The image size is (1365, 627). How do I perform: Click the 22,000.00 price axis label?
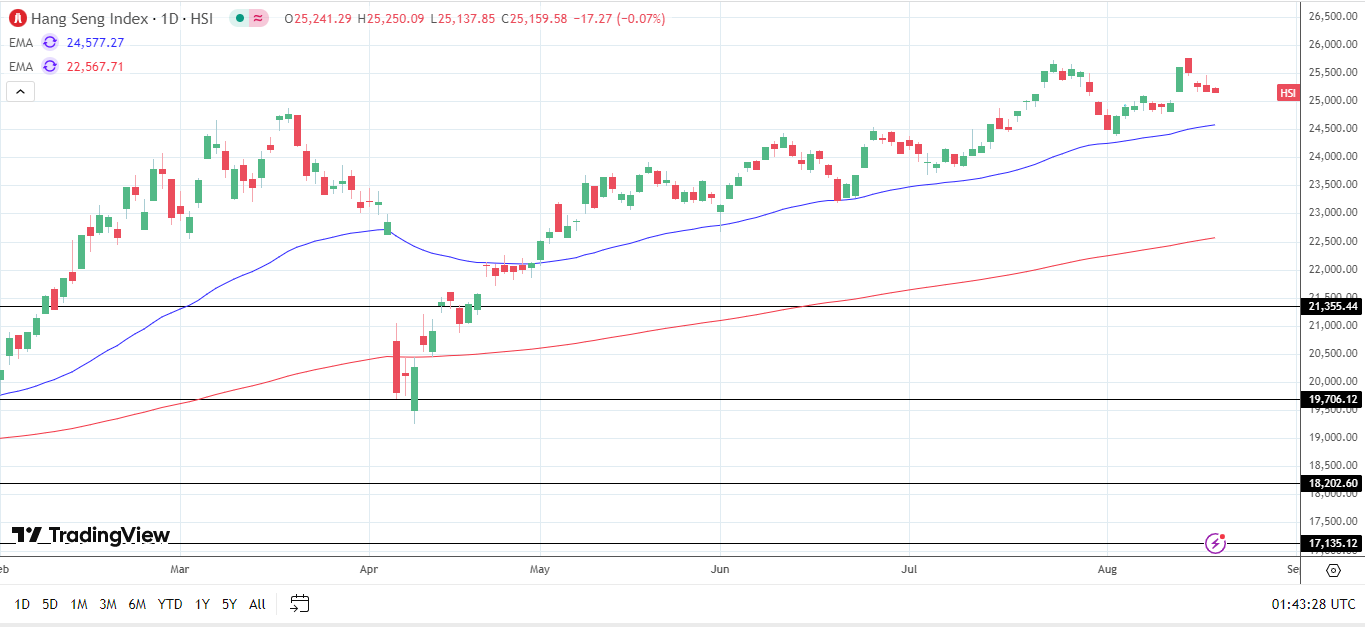1333,269
